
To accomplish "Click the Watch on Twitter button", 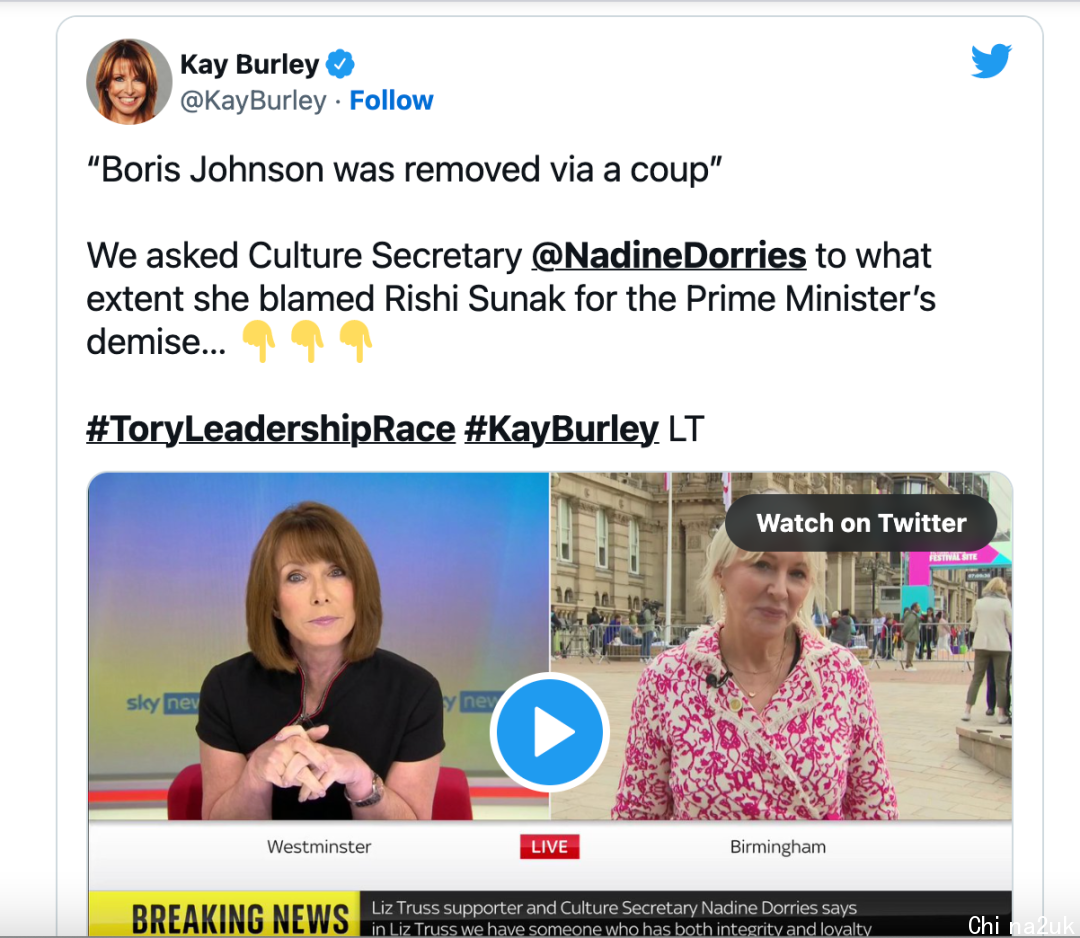I will [x=861, y=523].
